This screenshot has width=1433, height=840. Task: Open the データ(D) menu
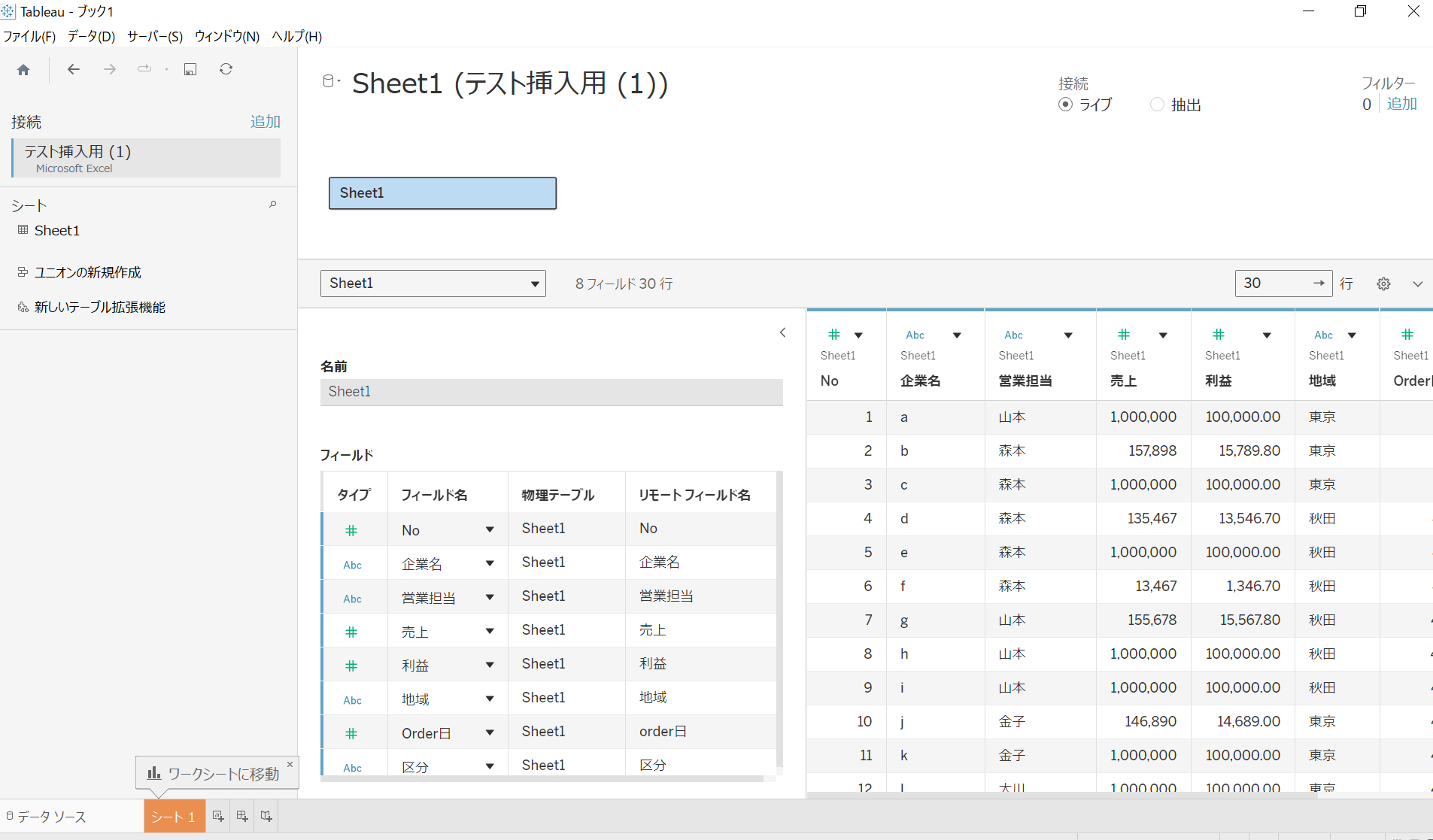pos(91,36)
